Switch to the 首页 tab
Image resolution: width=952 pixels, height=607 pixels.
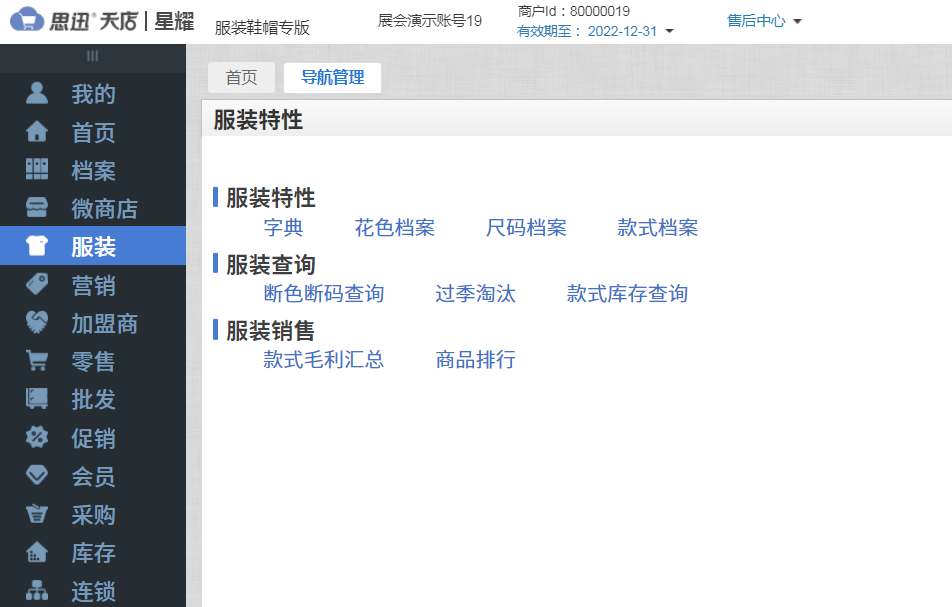point(241,77)
